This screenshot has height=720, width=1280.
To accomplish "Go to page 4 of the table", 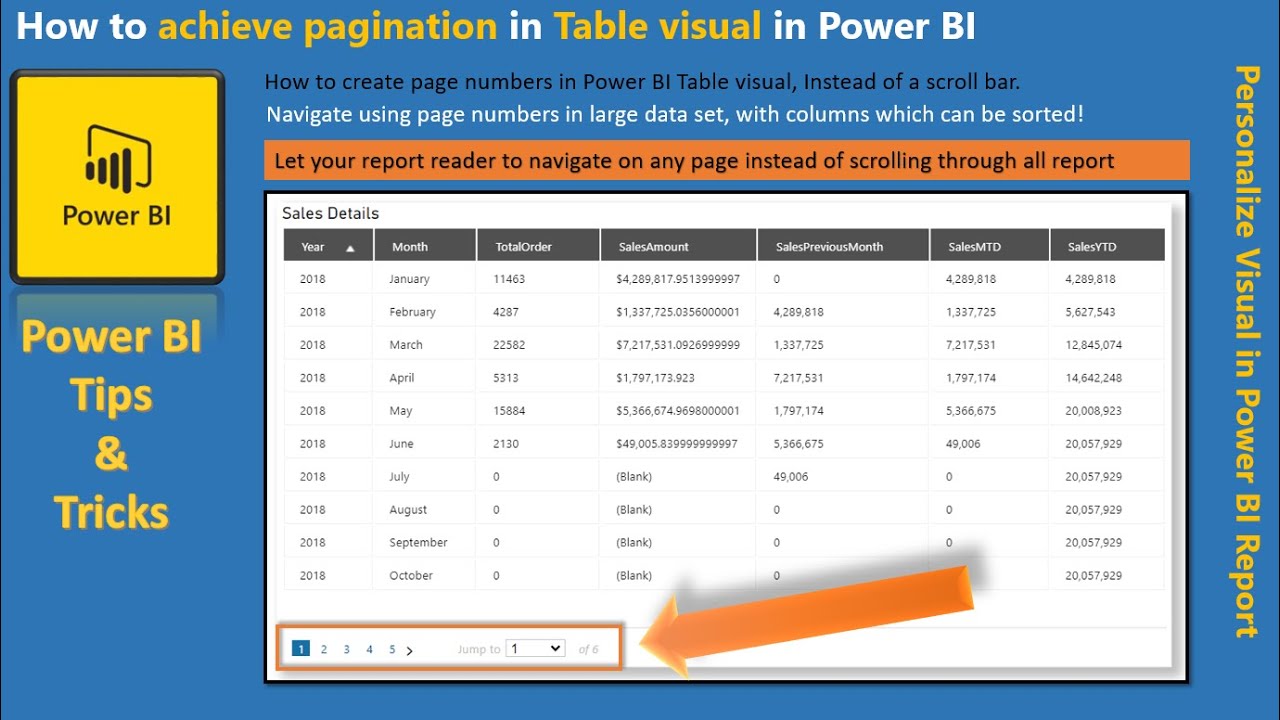I will point(369,649).
